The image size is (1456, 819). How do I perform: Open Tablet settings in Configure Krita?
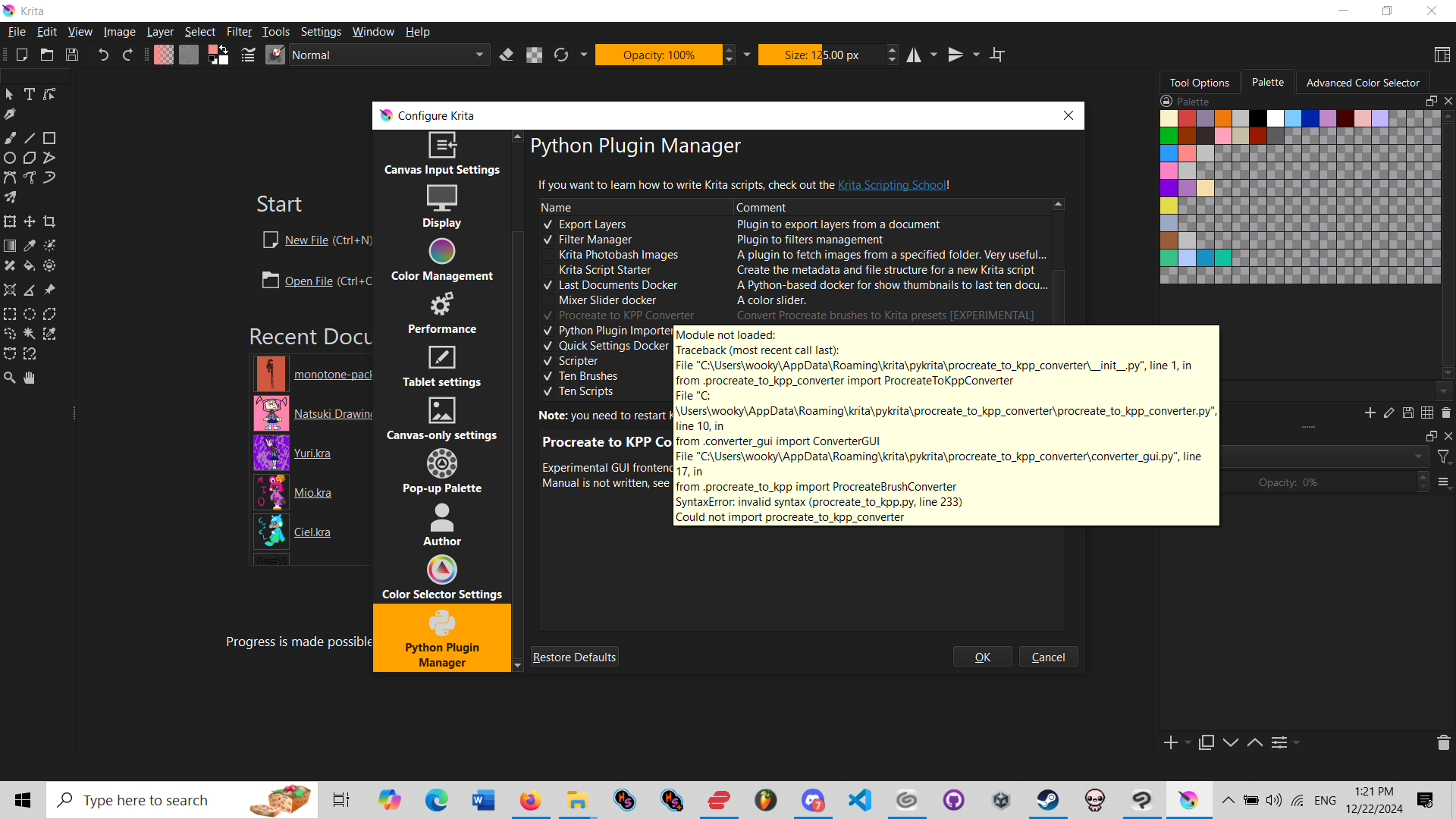[442, 366]
